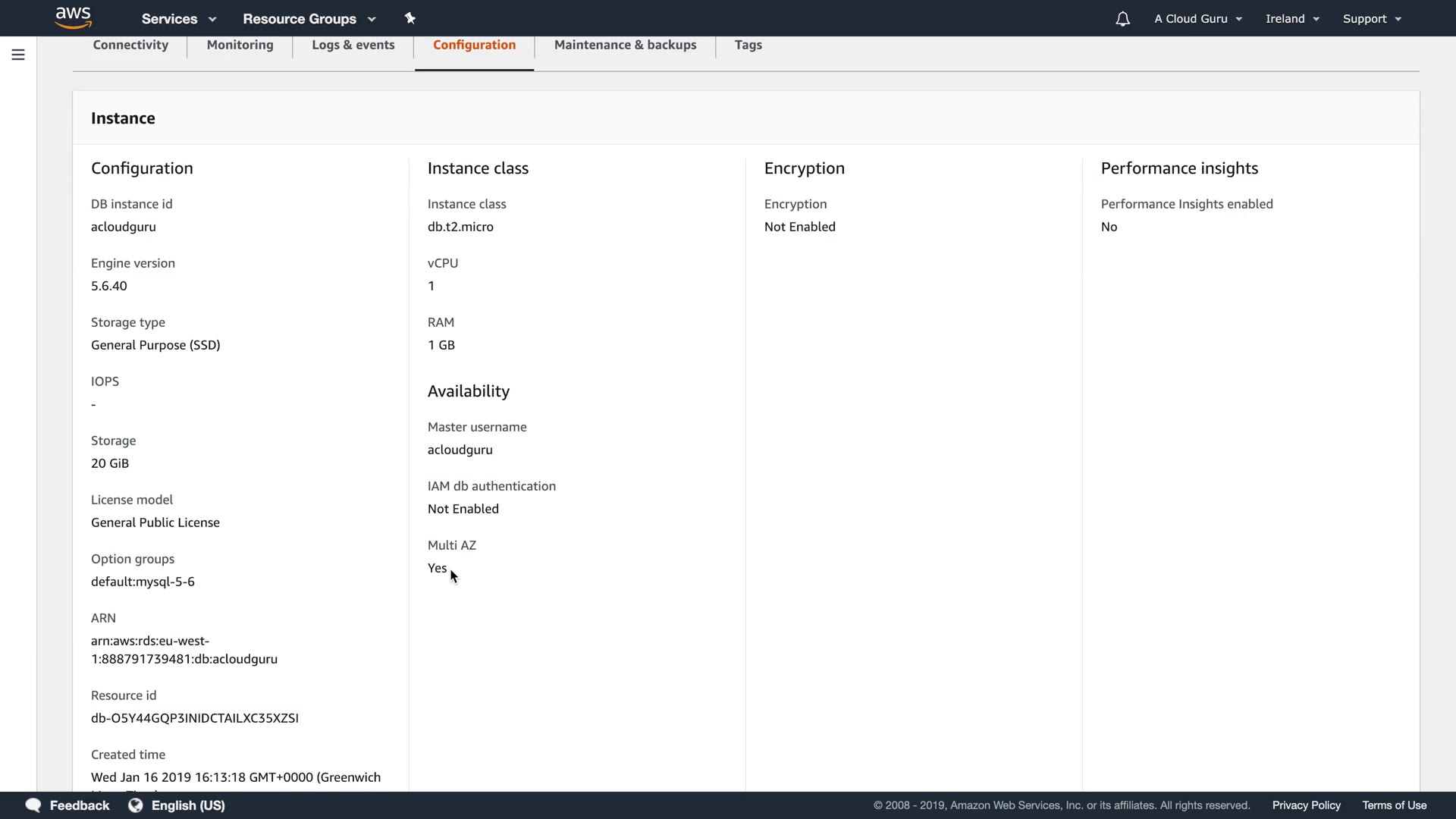1456x819 pixels.
Task: Expand the Services dropdown
Action: click(179, 19)
